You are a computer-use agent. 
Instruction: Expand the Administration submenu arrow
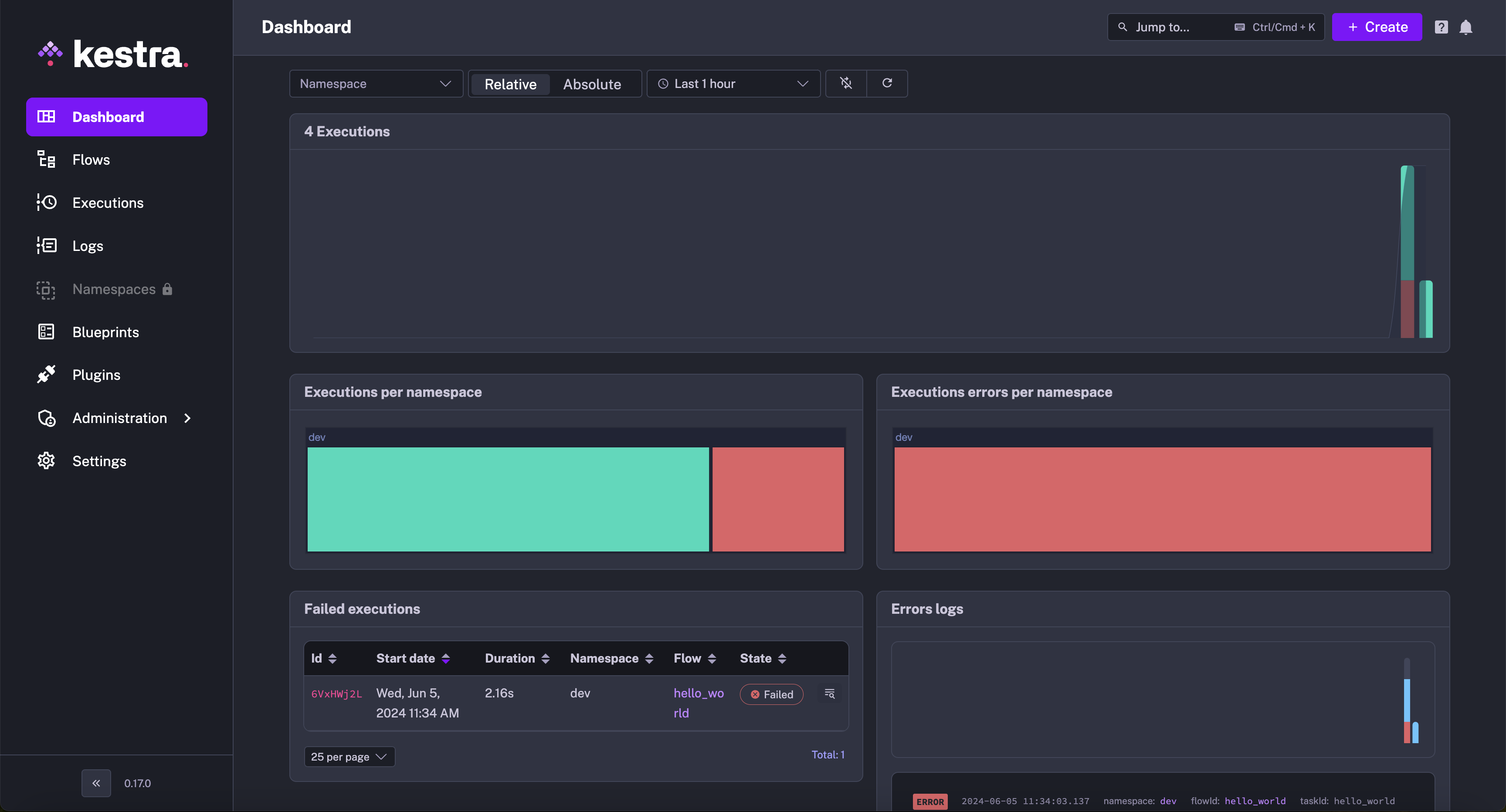pyautogui.click(x=187, y=418)
